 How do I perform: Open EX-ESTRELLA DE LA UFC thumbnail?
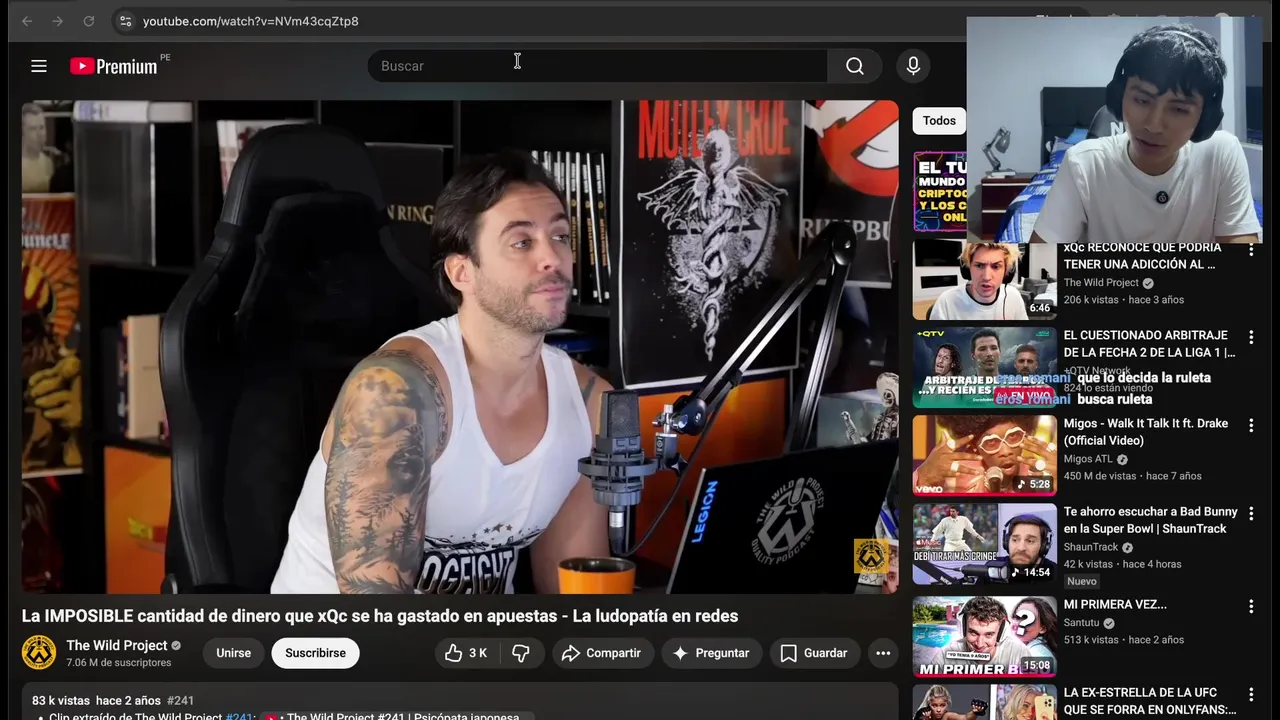984,702
